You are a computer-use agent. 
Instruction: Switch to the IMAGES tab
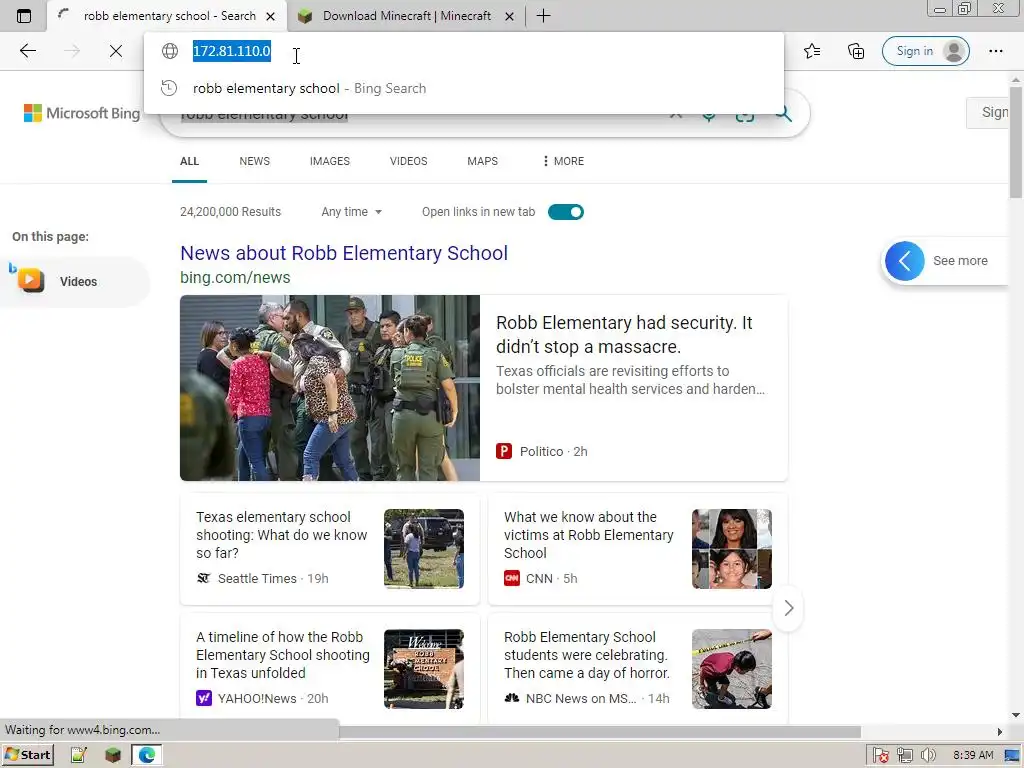point(330,161)
